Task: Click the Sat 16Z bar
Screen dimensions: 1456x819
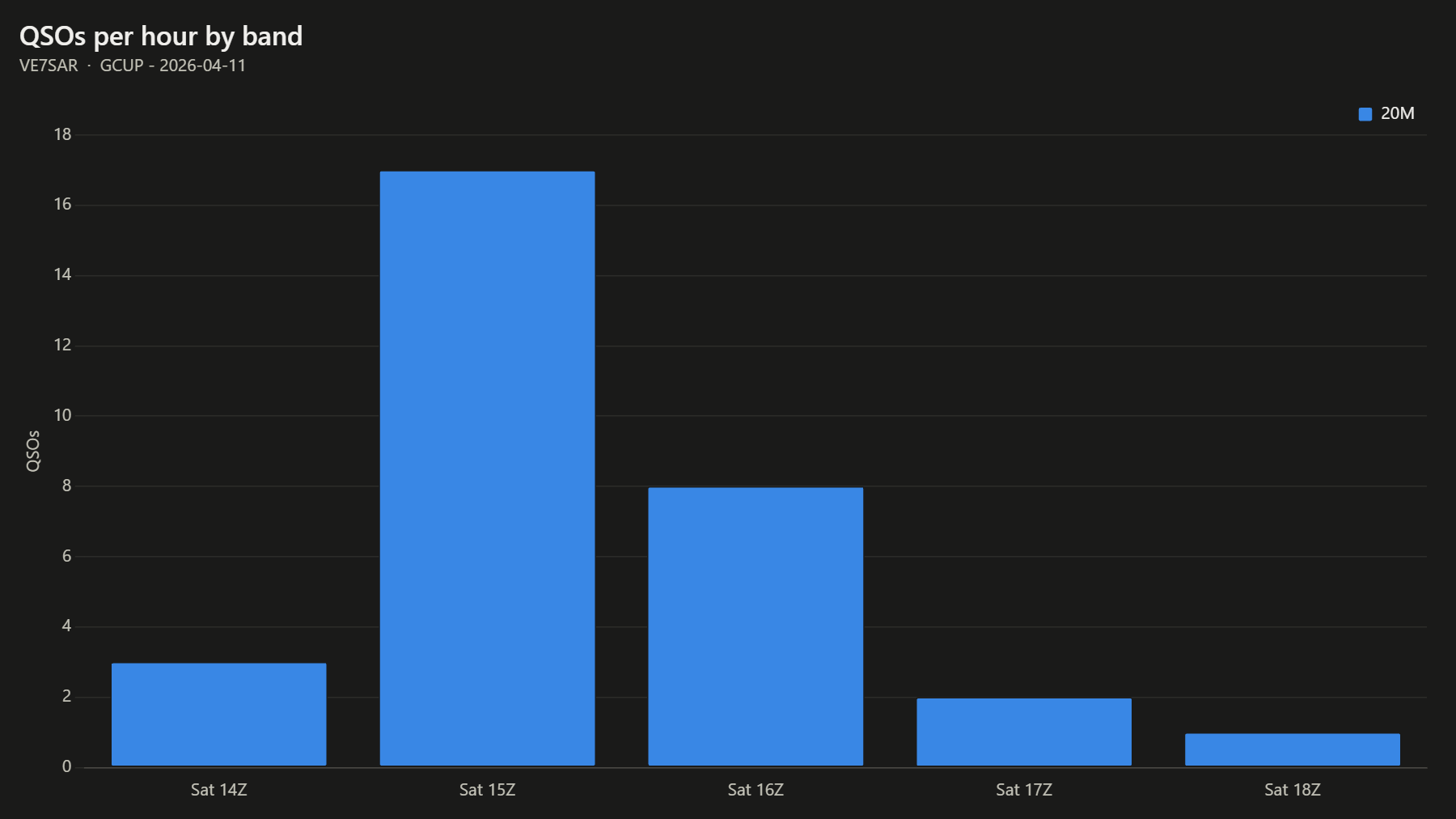Action: point(756,626)
